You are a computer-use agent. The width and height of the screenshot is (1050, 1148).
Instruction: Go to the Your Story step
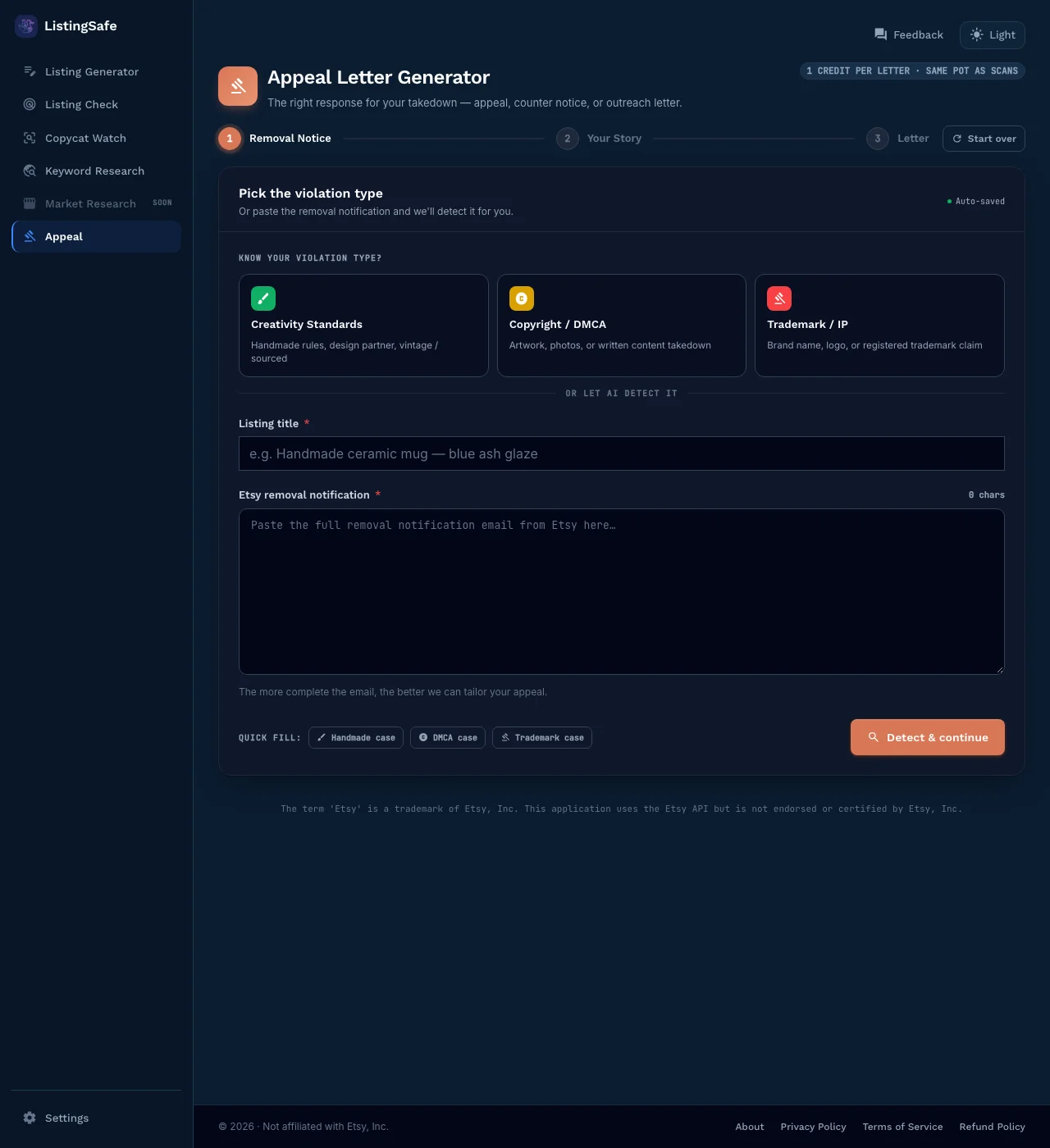click(599, 139)
